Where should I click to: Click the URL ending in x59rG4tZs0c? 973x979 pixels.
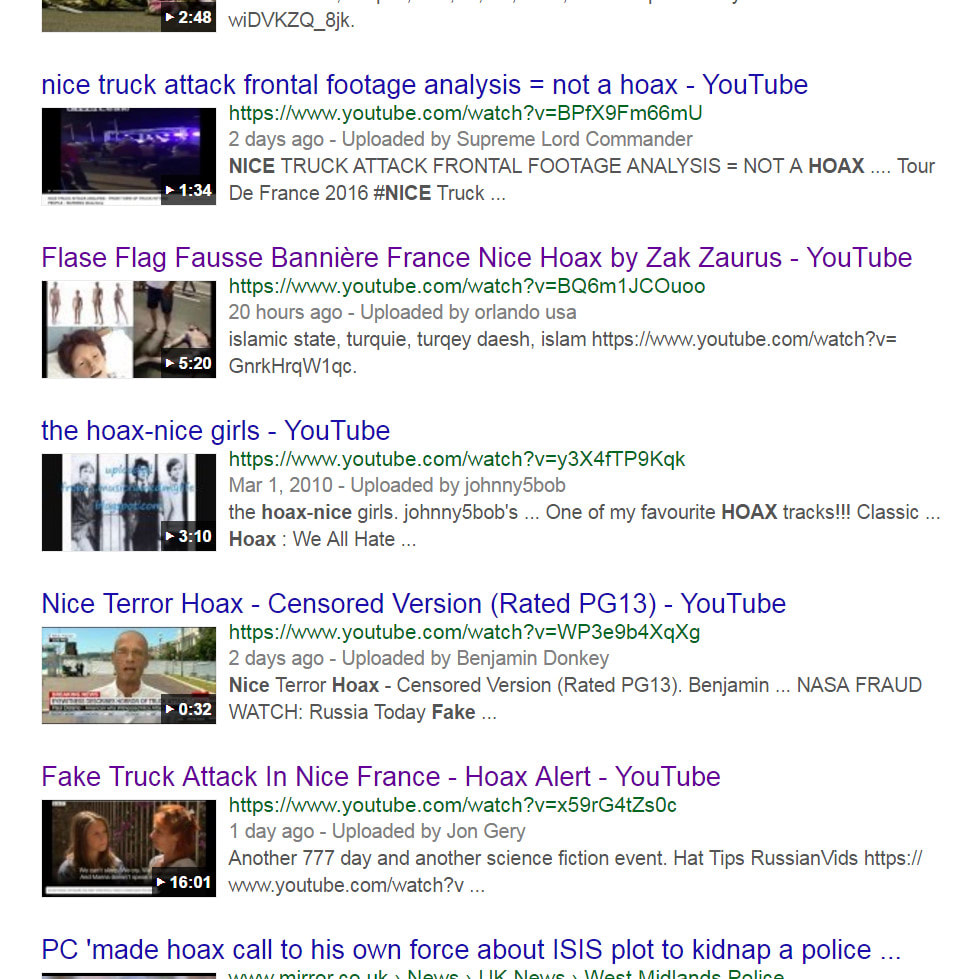pos(453,805)
